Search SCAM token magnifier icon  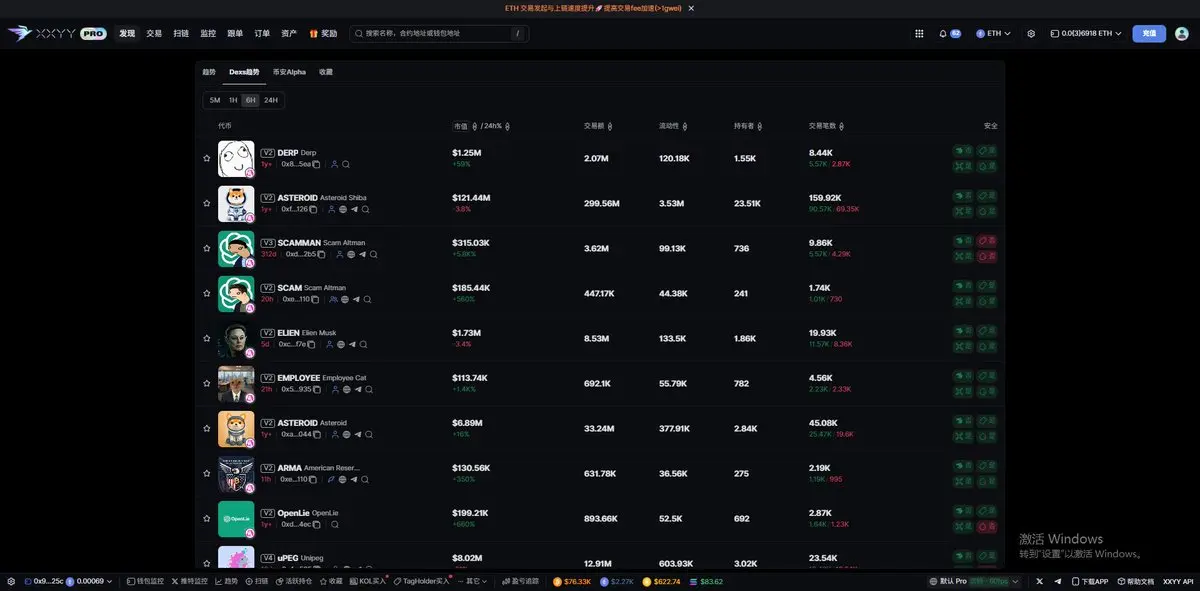click(367, 299)
